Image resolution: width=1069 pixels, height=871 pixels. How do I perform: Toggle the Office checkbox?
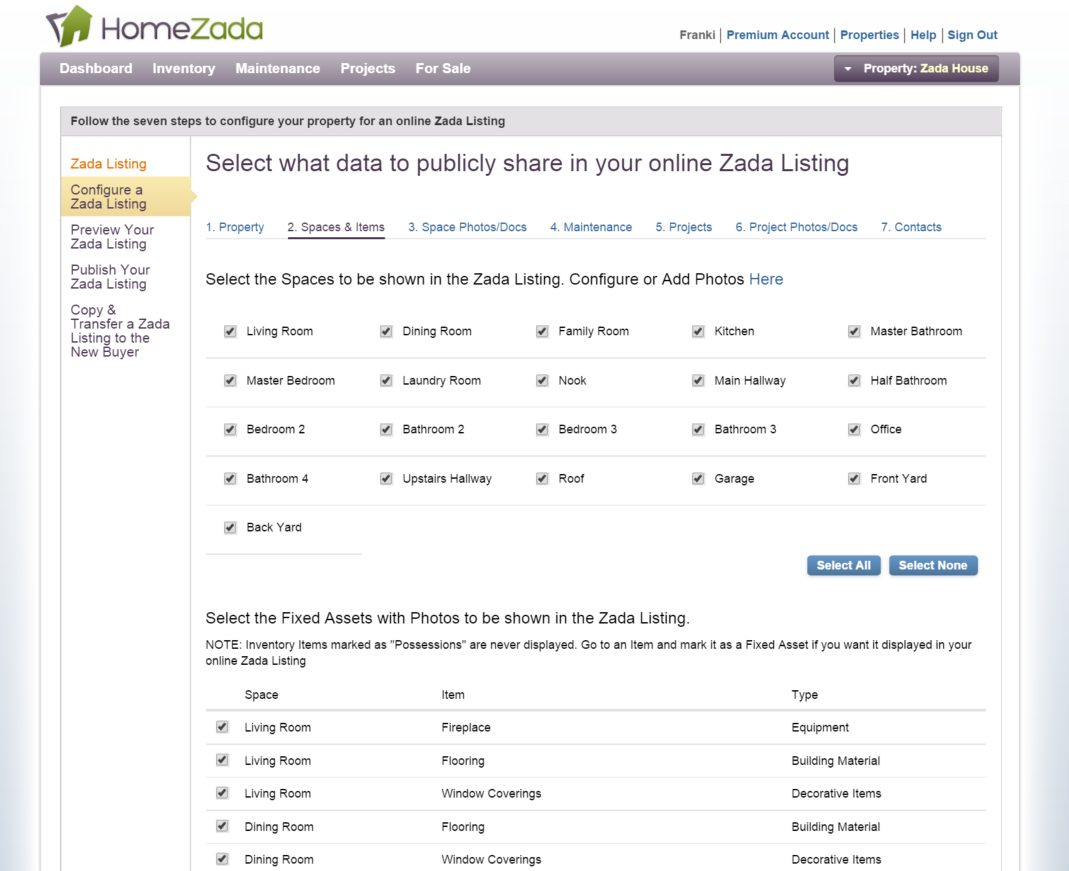(x=854, y=429)
